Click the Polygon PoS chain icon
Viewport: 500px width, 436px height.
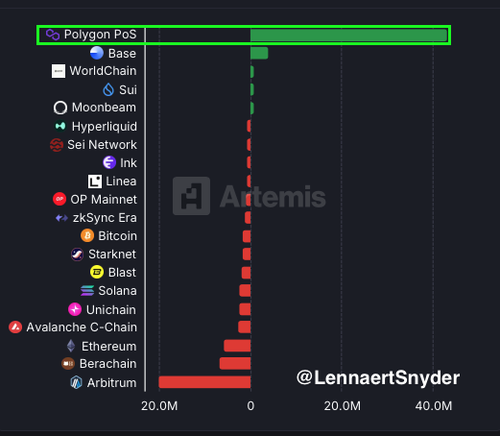(53, 34)
